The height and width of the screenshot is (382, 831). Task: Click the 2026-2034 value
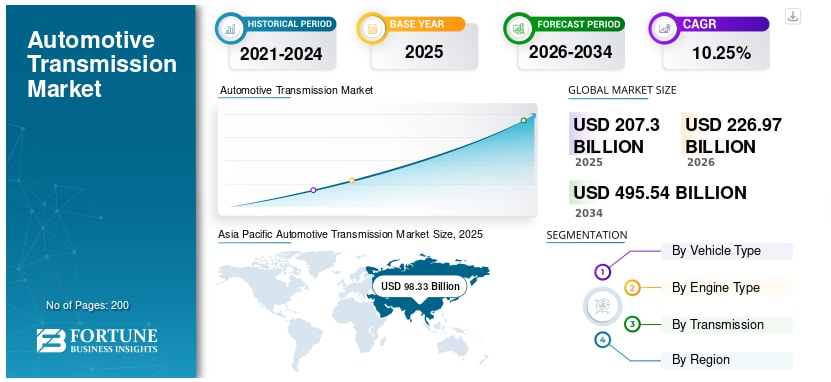[x=570, y=52]
